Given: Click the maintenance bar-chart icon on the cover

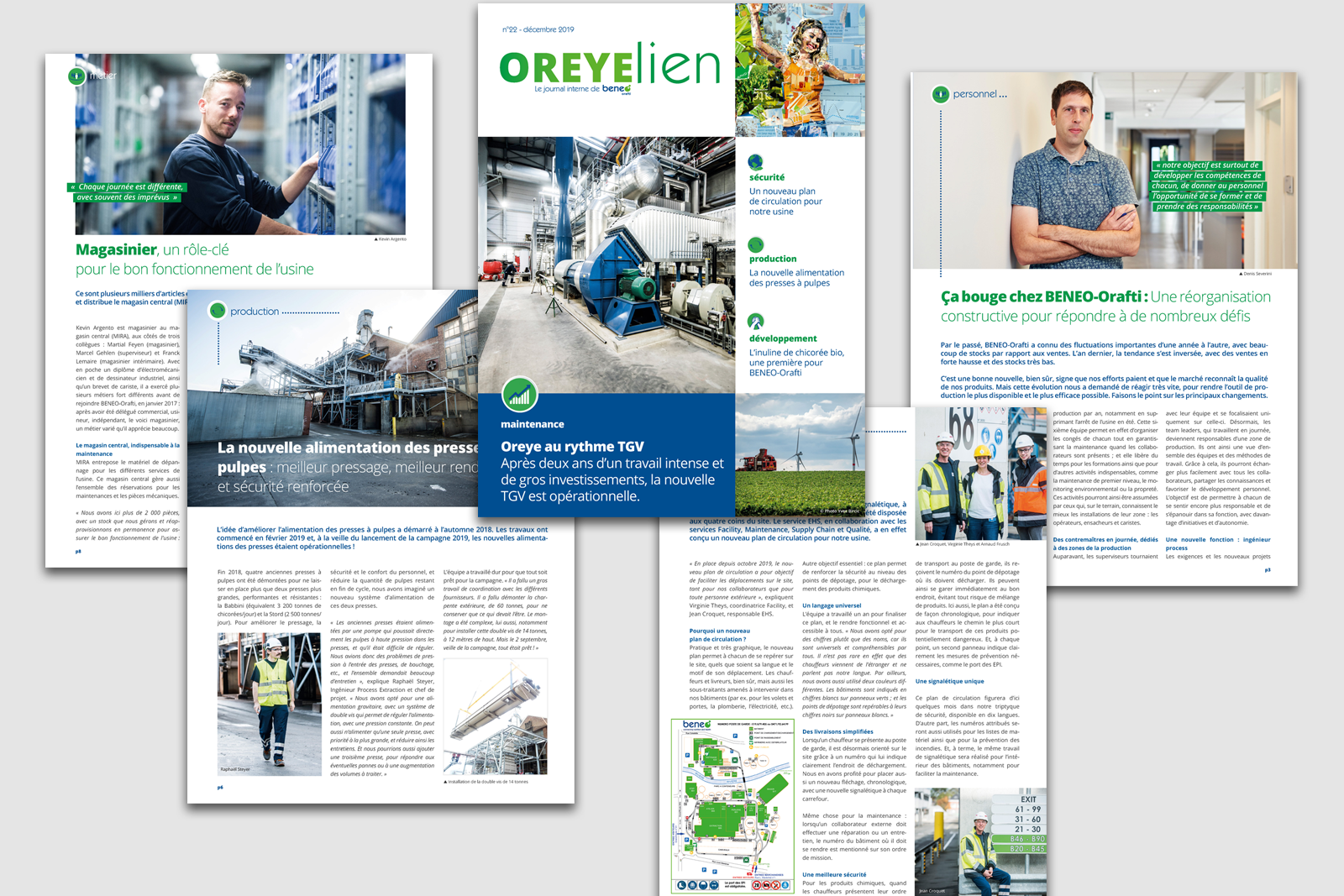Looking at the screenshot, I should [x=520, y=395].
